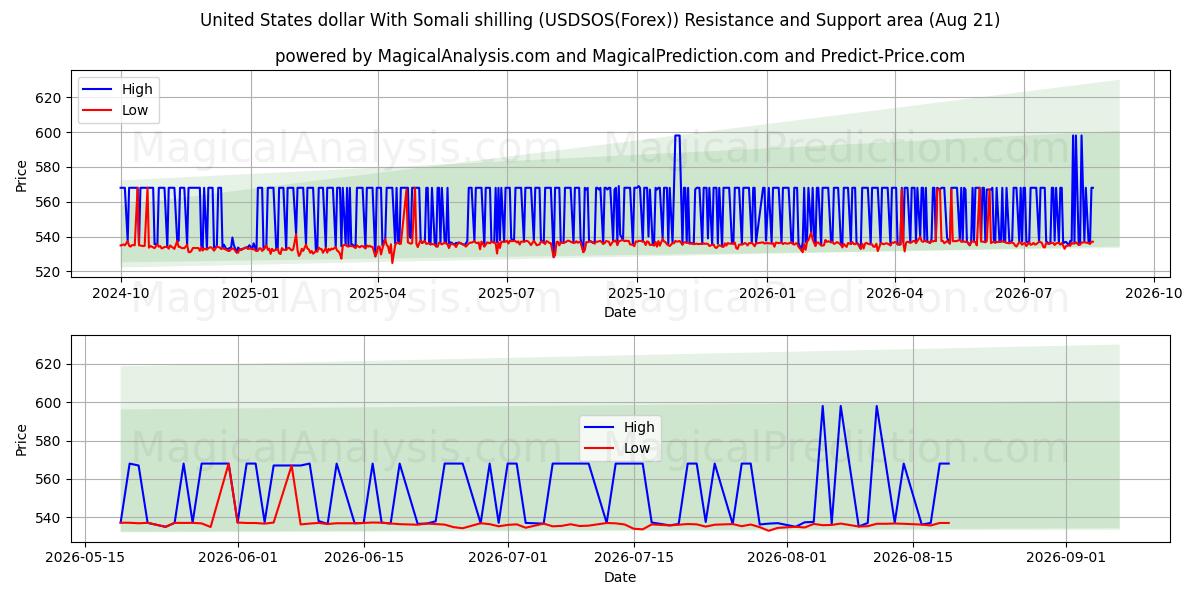Click the 620 tick on lower chart
Screen dimensions: 1200x600
click(50, 365)
